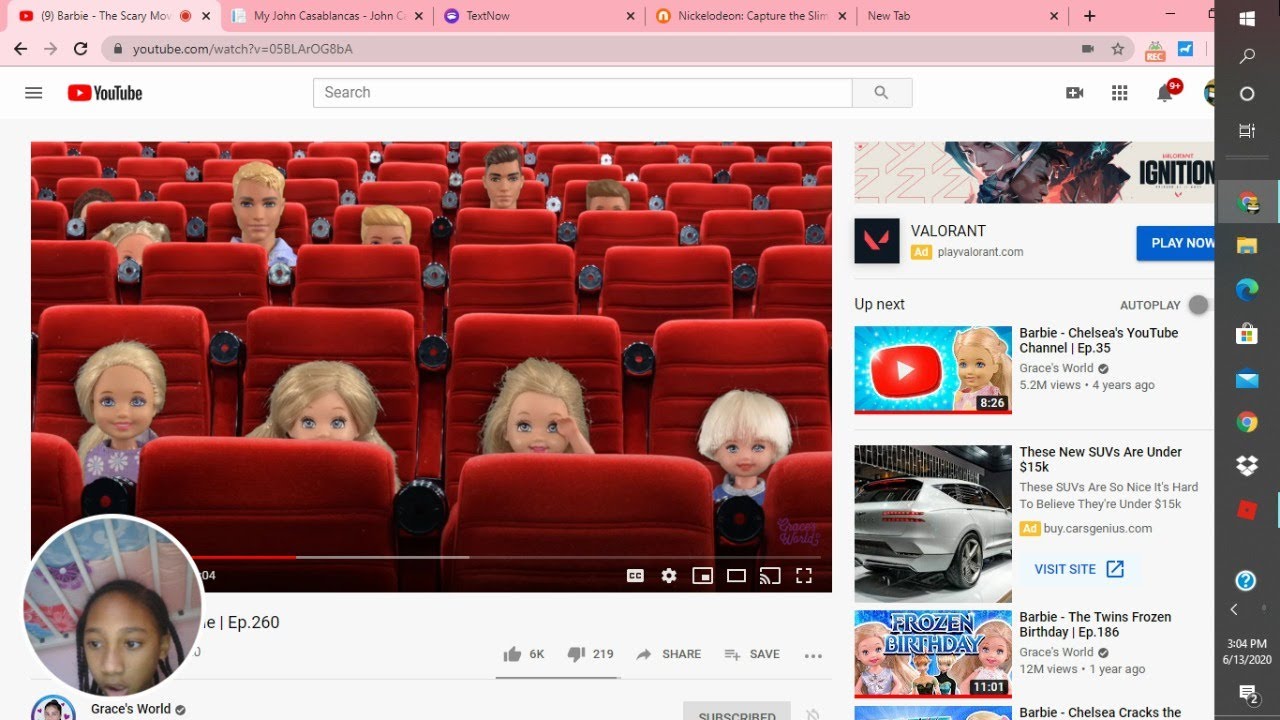The image size is (1280, 720).
Task: Open the REC extension icon
Action: [1155, 50]
